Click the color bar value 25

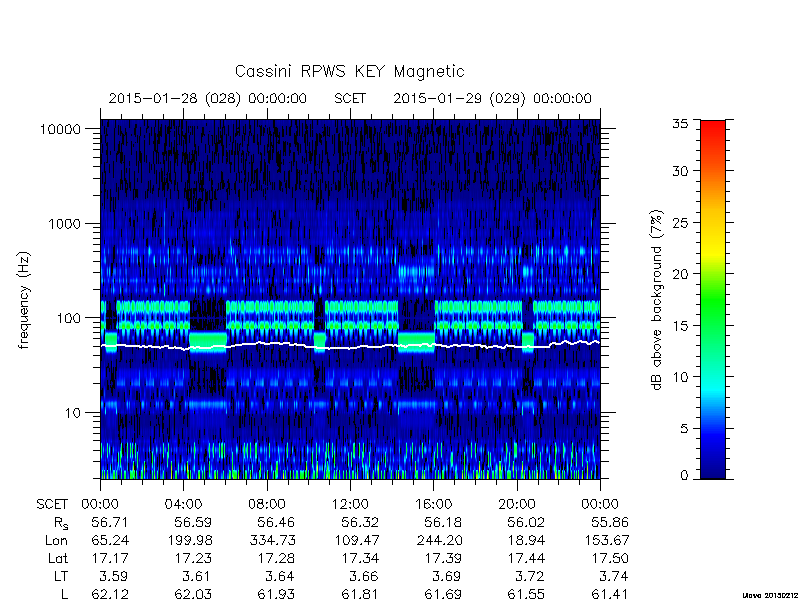click(680, 223)
